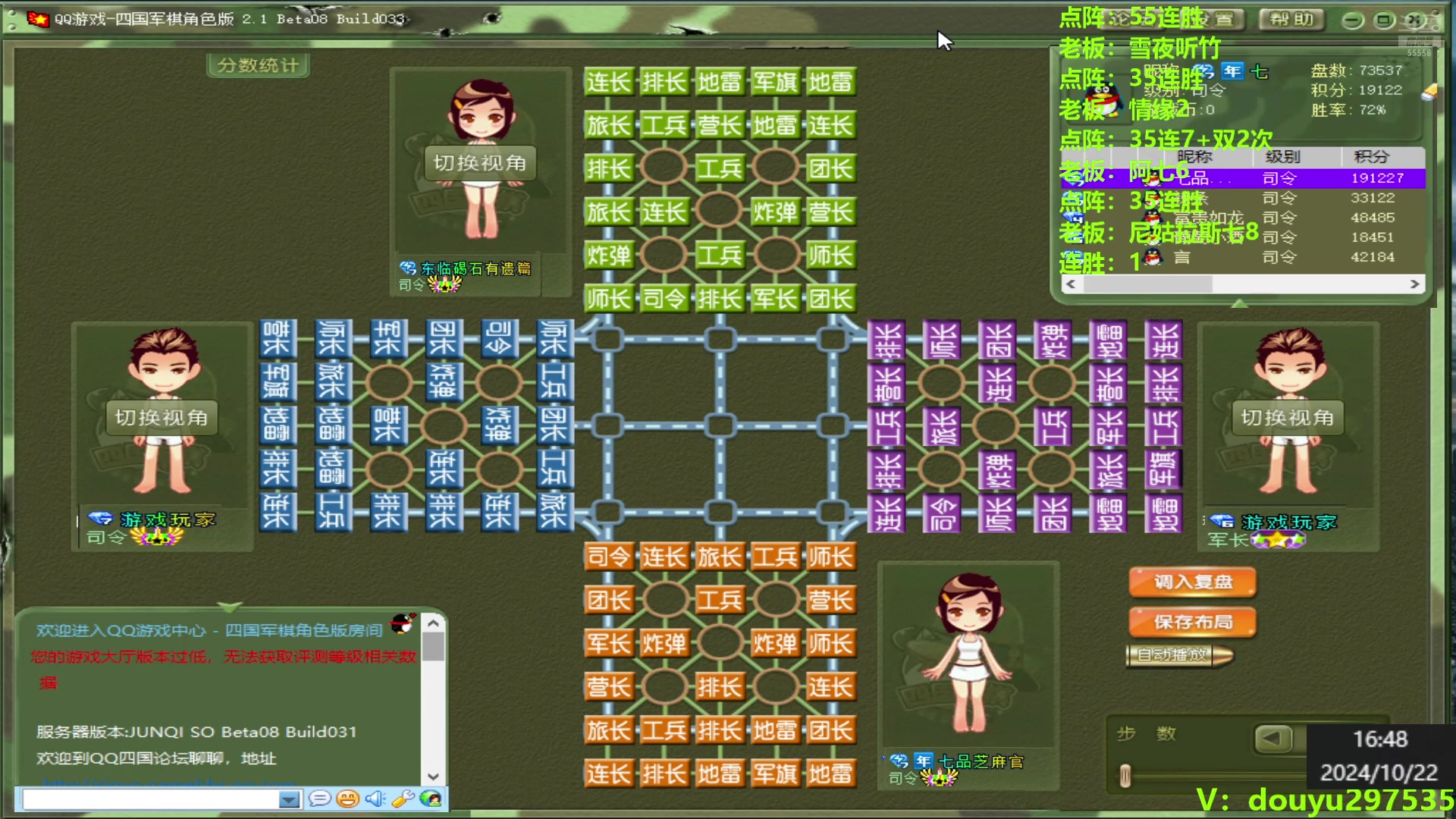This screenshot has width=1456, height=819.
Task: Click the 七品芝麻官 player name label
Action: coord(981,761)
